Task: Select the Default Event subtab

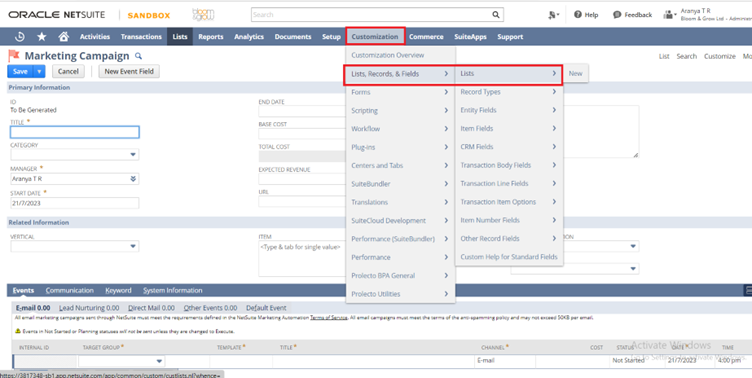Action: click(x=266, y=308)
